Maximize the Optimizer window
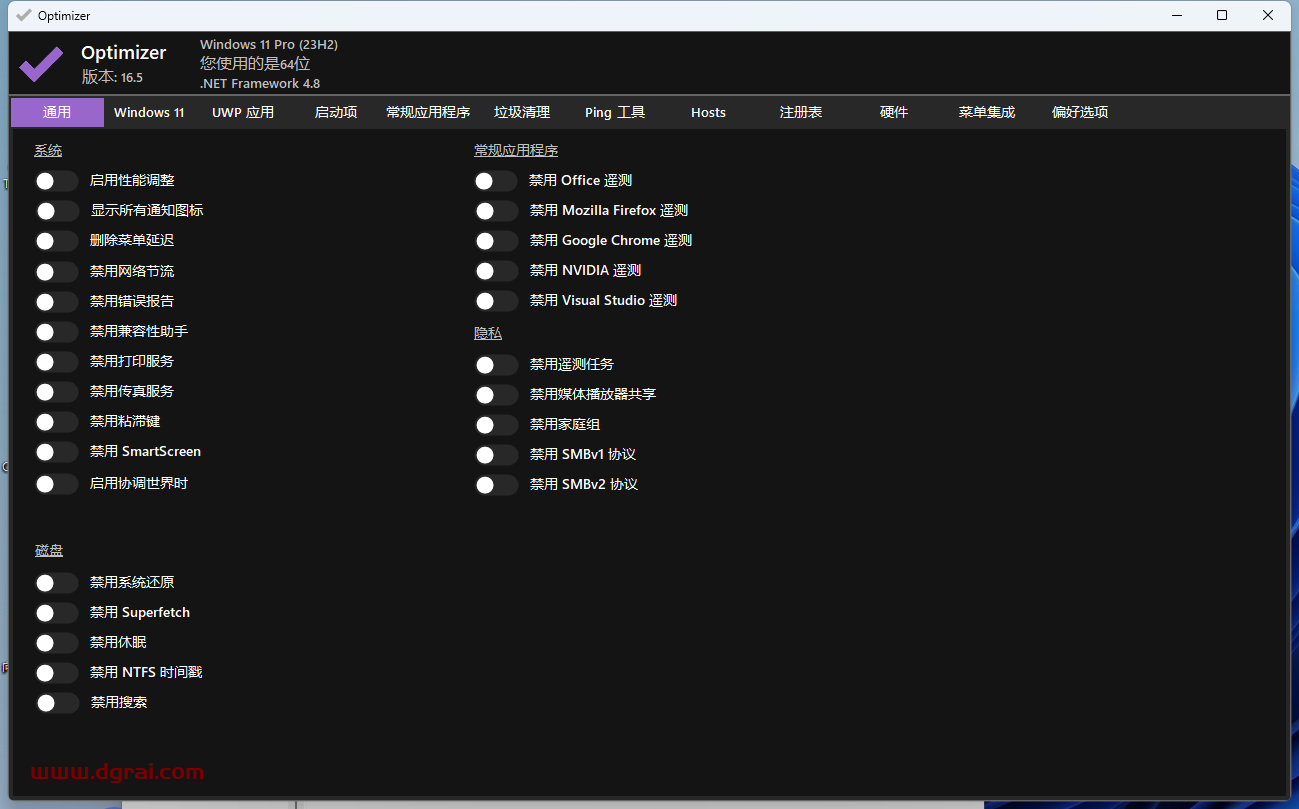This screenshot has height=809, width=1299. 1222,15
